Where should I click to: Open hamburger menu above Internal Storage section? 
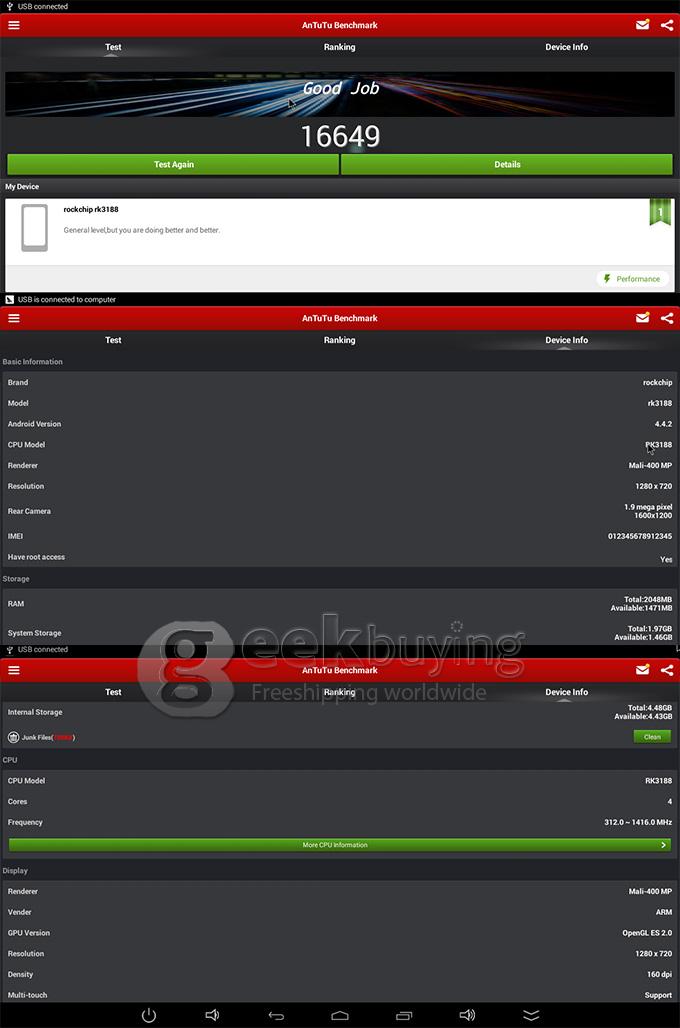(14, 670)
